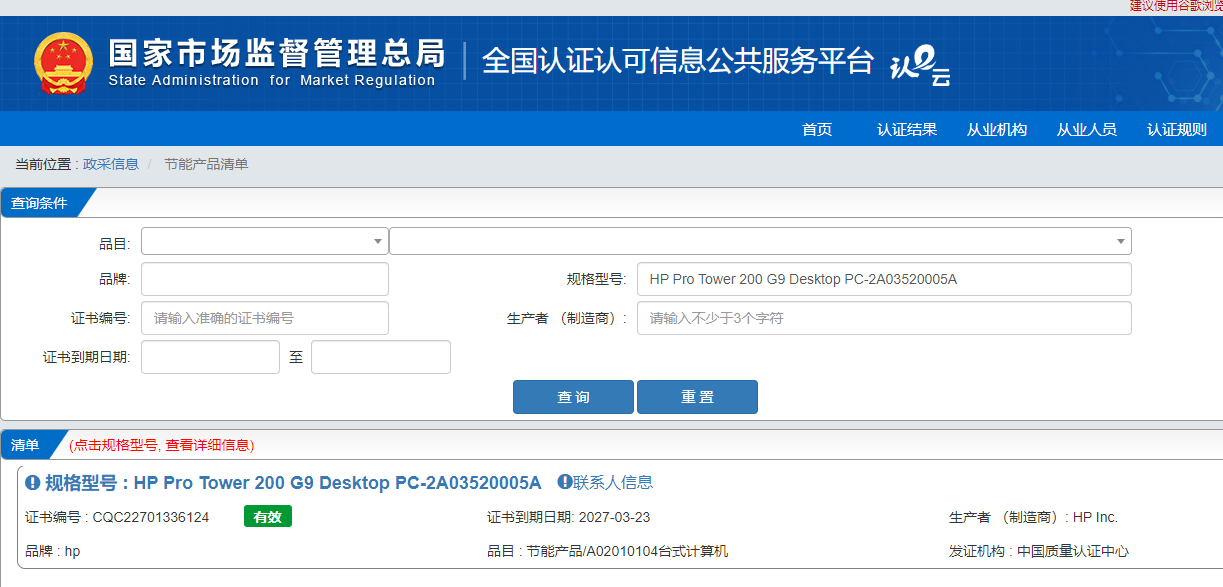The image size is (1223, 587).
Task: Click the green 有效 status badge
Action: [x=268, y=516]
